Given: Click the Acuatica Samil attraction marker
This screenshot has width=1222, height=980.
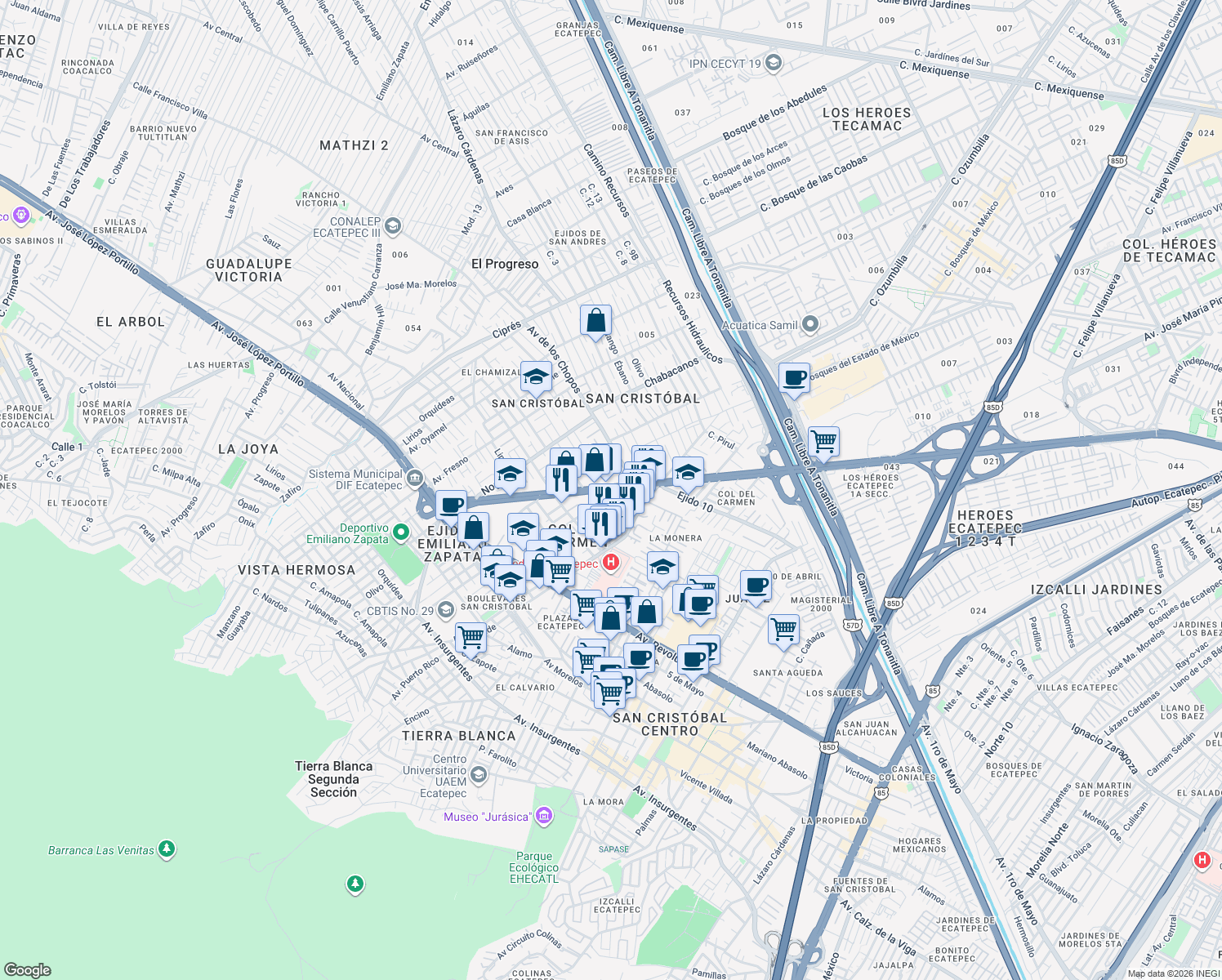Looking at the screenshot, I should pyautogui.click(x=809, y=324).
